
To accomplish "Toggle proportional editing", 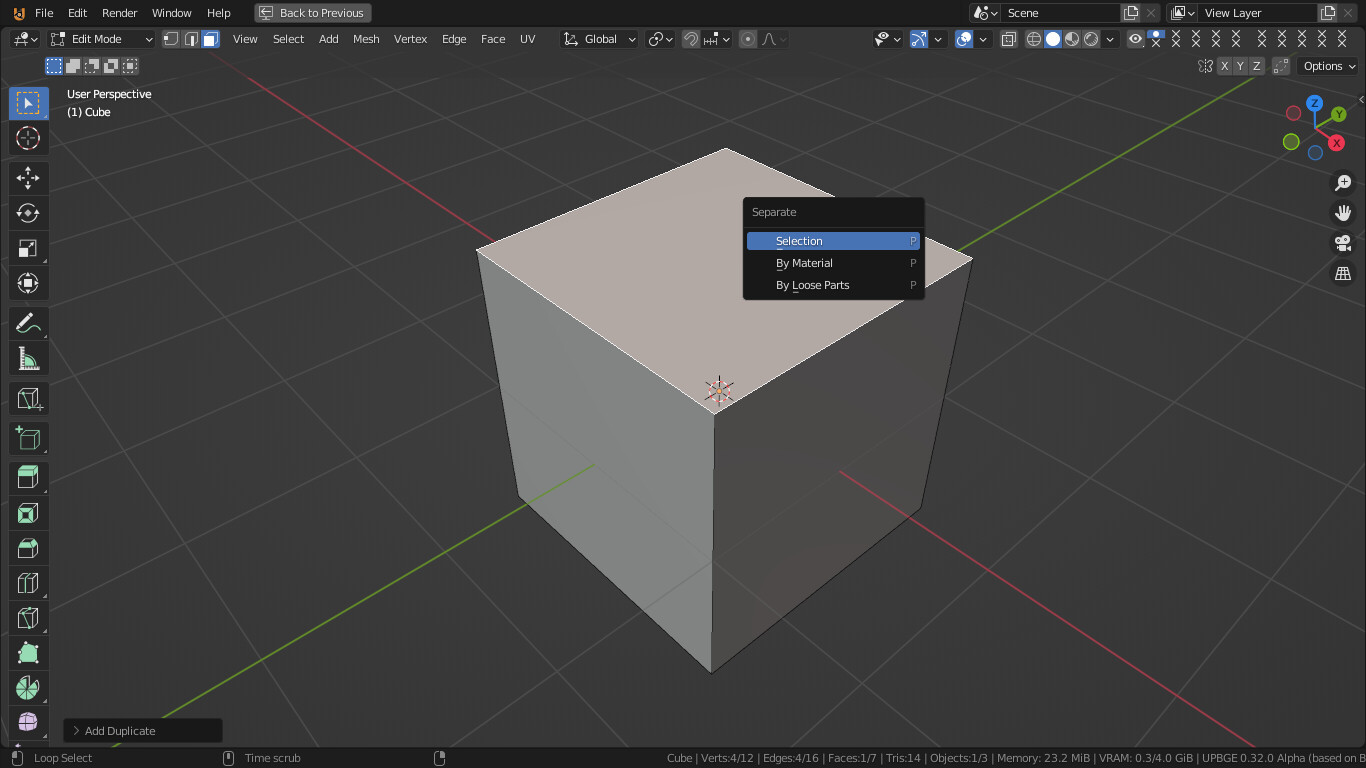I will [x=748, y=39].
